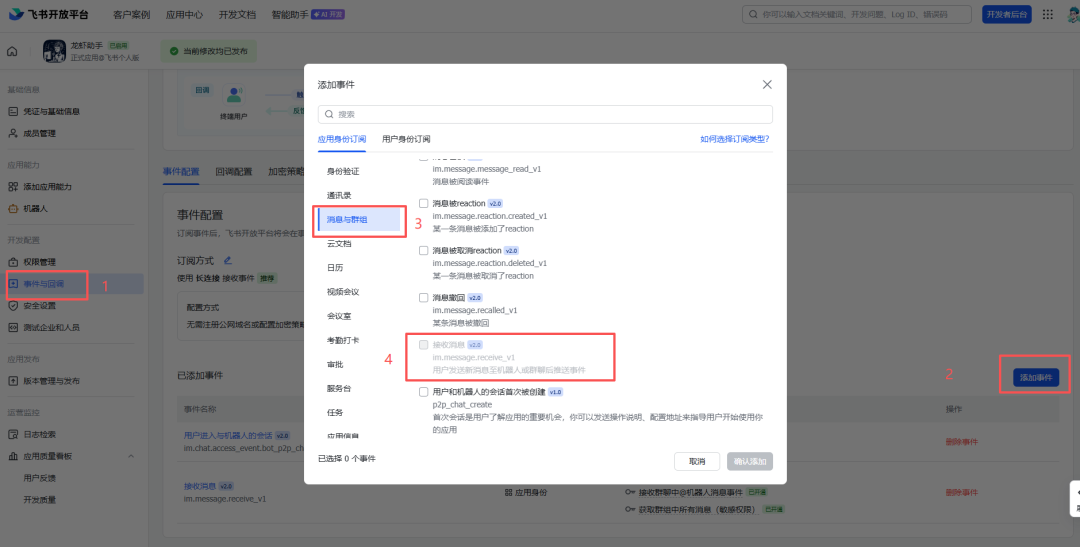Viewport: 1080px width, 547px height.
Task: Check the 消息被取消reaction event checkbox
Action: coord(424,250)
